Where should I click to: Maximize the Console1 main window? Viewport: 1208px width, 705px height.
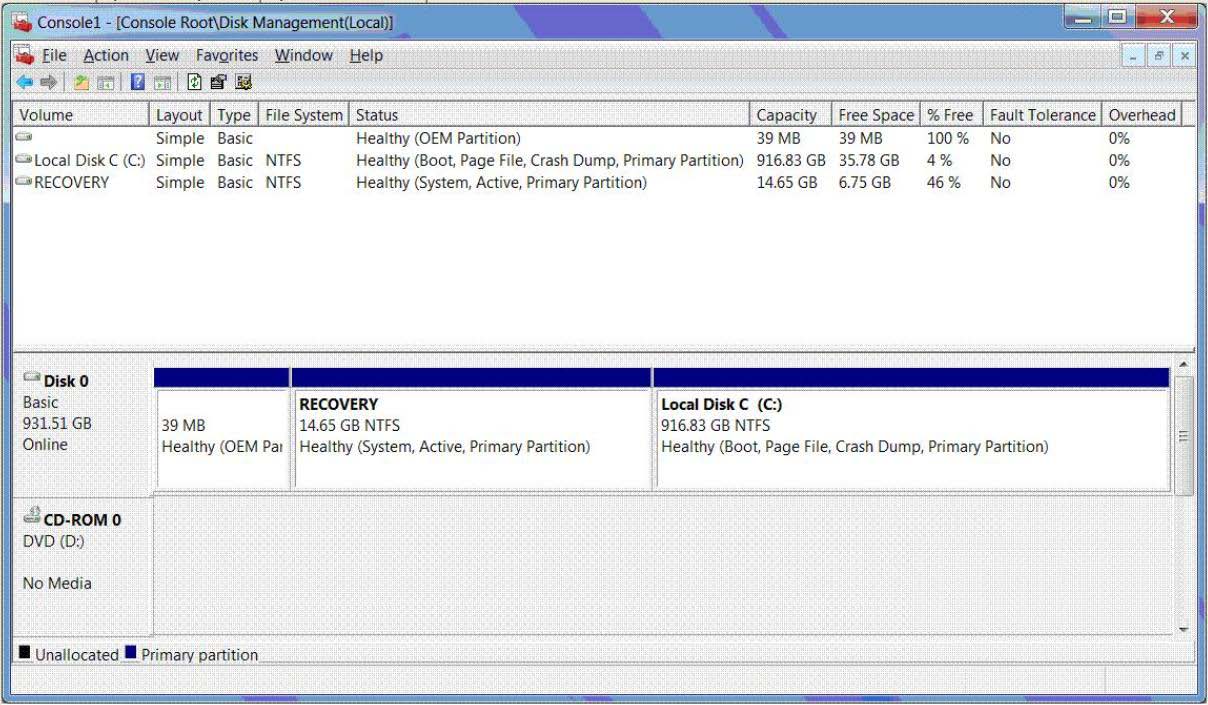pyautogui.click(x=1117, y=17)
